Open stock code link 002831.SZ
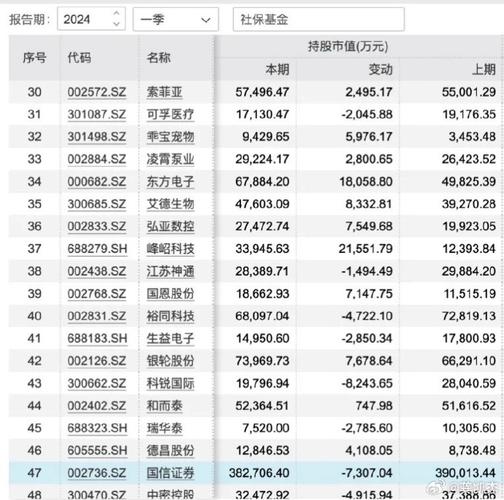The width and height of the screenshot is (504, 500). tap(97, 316)
